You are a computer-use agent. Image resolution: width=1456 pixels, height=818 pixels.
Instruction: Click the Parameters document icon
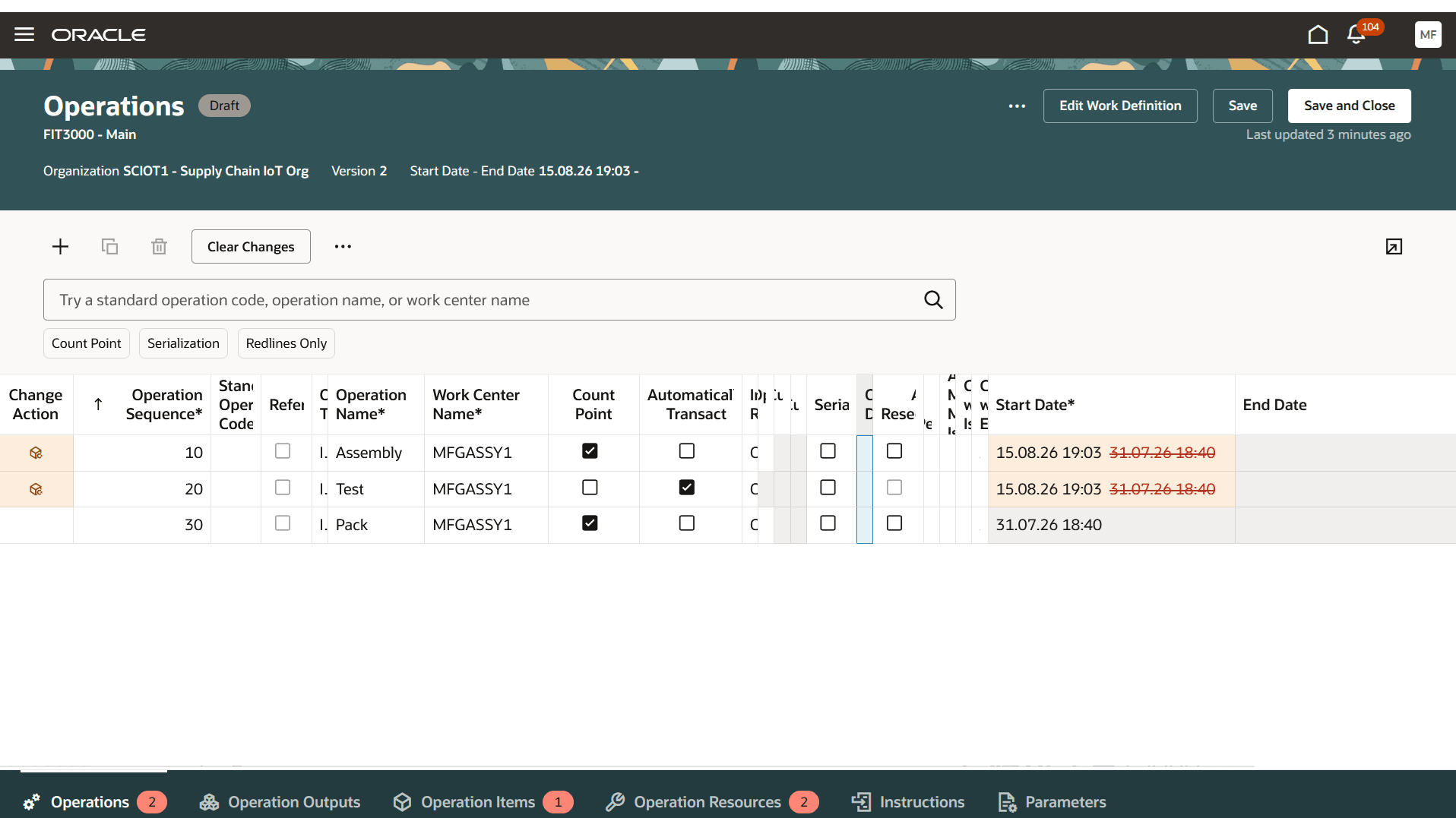(1007, 802)
